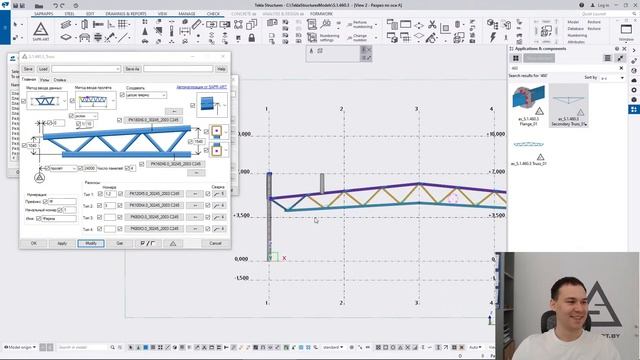Viewport: 640px width, 360px height.
Task: Click the Modify button
Action: point(91,244)
